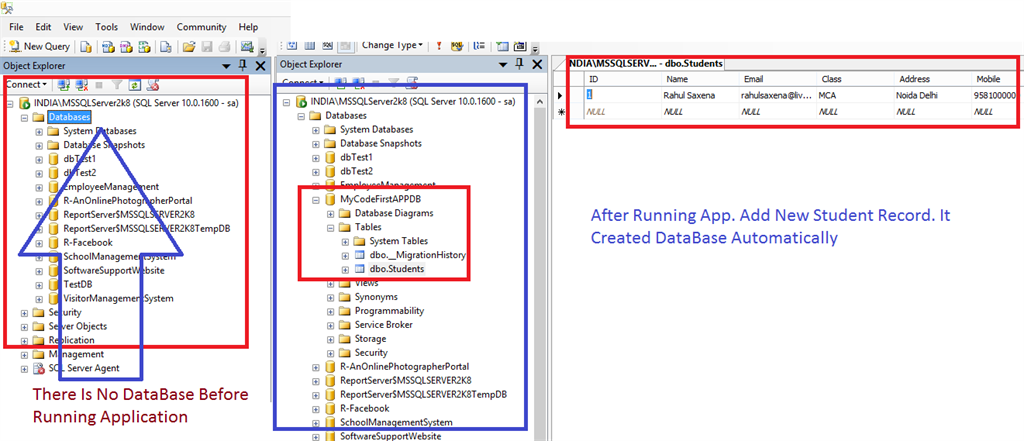Execute SQL with the red exclamation icon
The height and width of the screenshot is (441, 1024).
(x=438, y=45)
